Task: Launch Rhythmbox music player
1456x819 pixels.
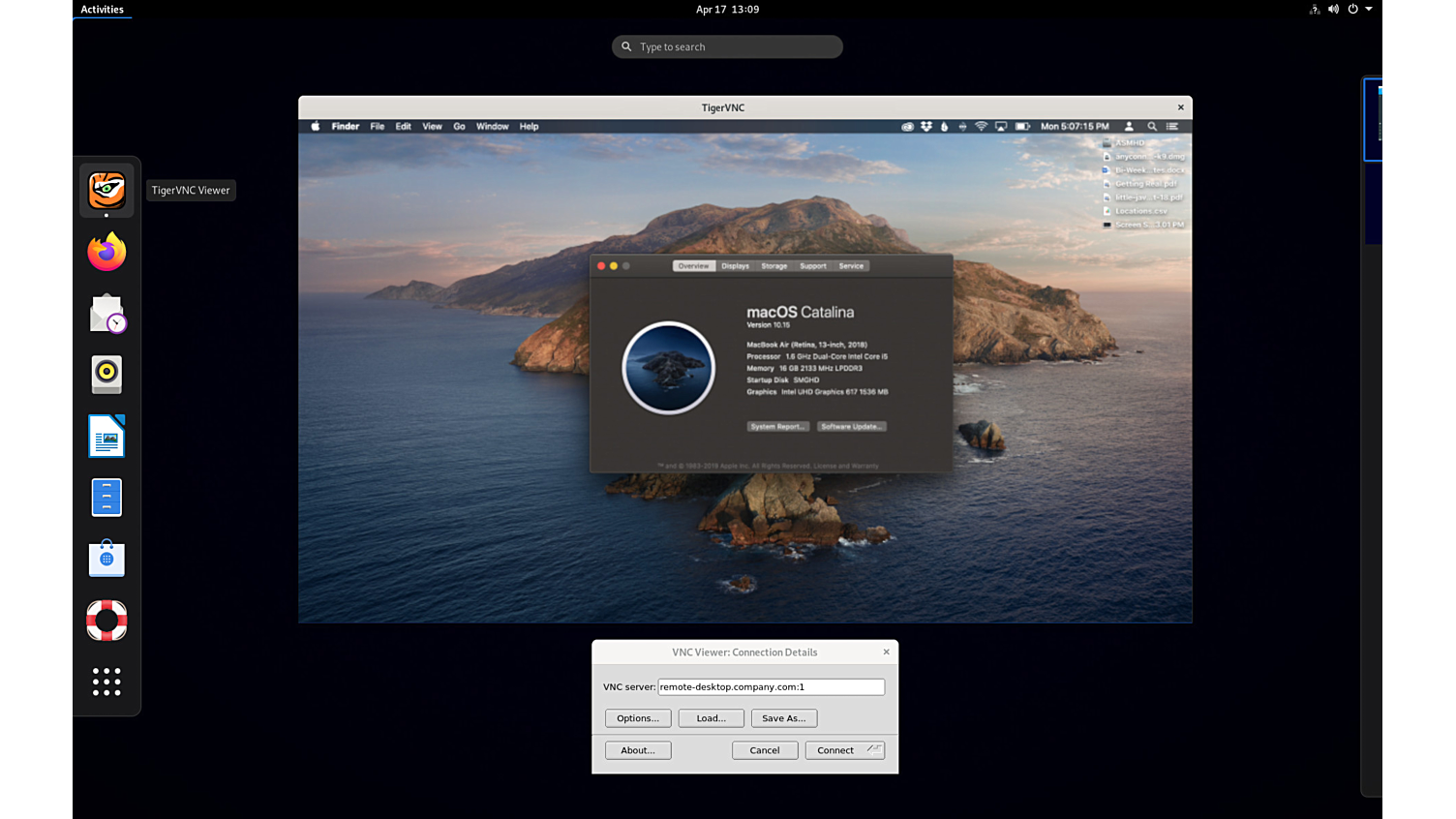Action: pyautogui.click(x=106, y=375)
